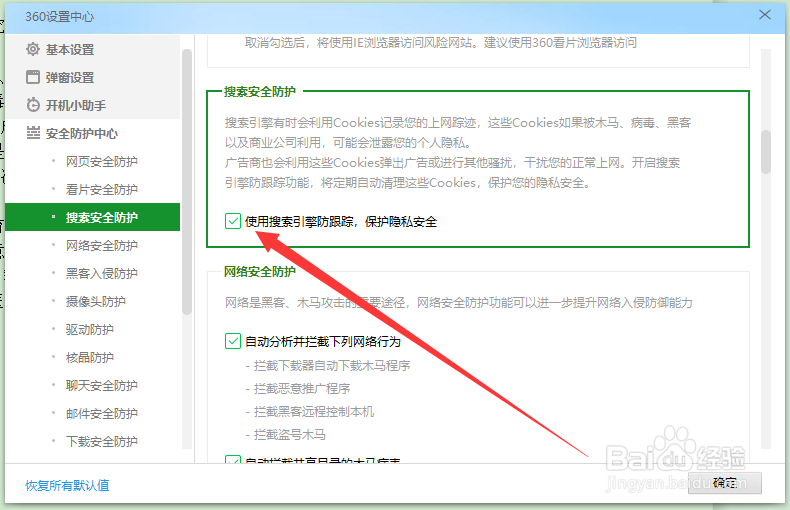
Task: Open 下载安全防护 settings
Action: [x=101, y=441]
